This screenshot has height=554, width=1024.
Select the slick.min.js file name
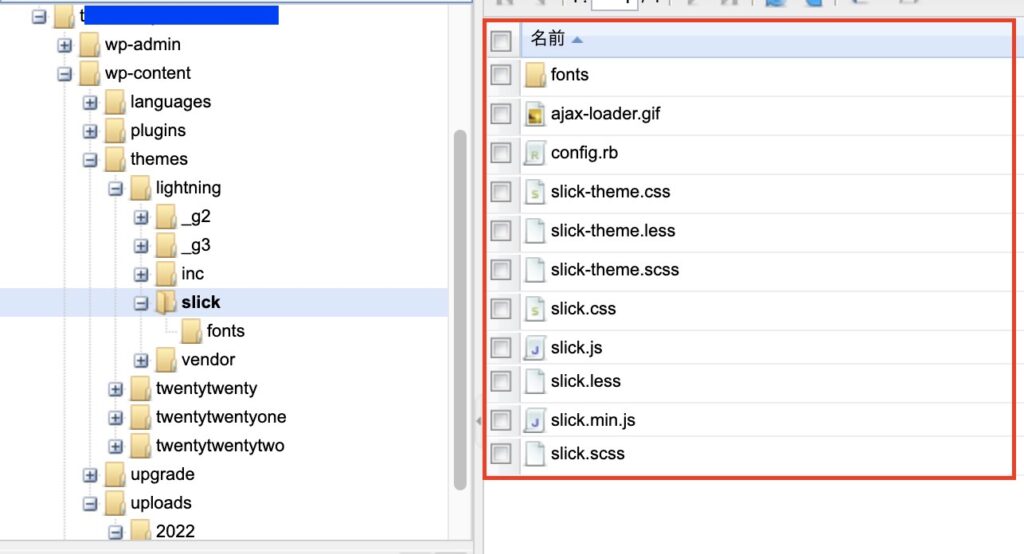coord(593,420)
